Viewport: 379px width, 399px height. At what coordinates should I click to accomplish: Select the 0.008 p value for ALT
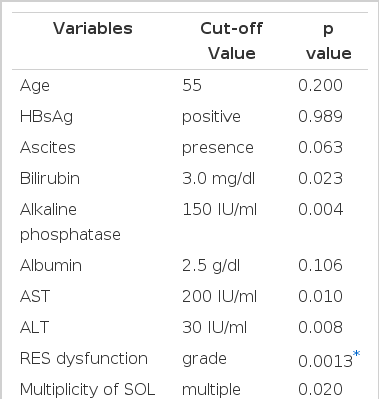(320, 327)
